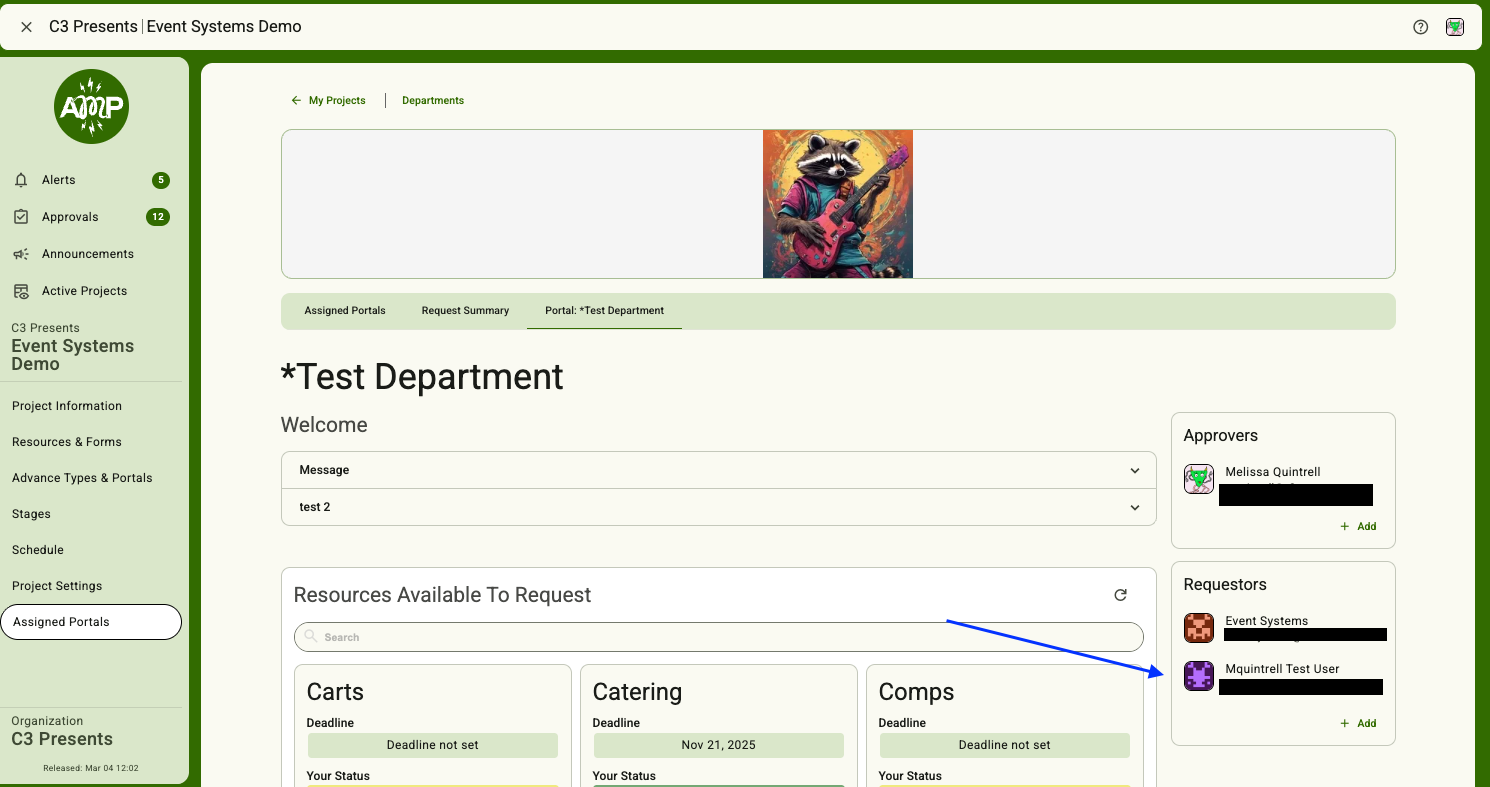Refresh the Resources Available To Request list
Image resolution: width=1490 pixels, height=787 pixels.
(1120, 595)
